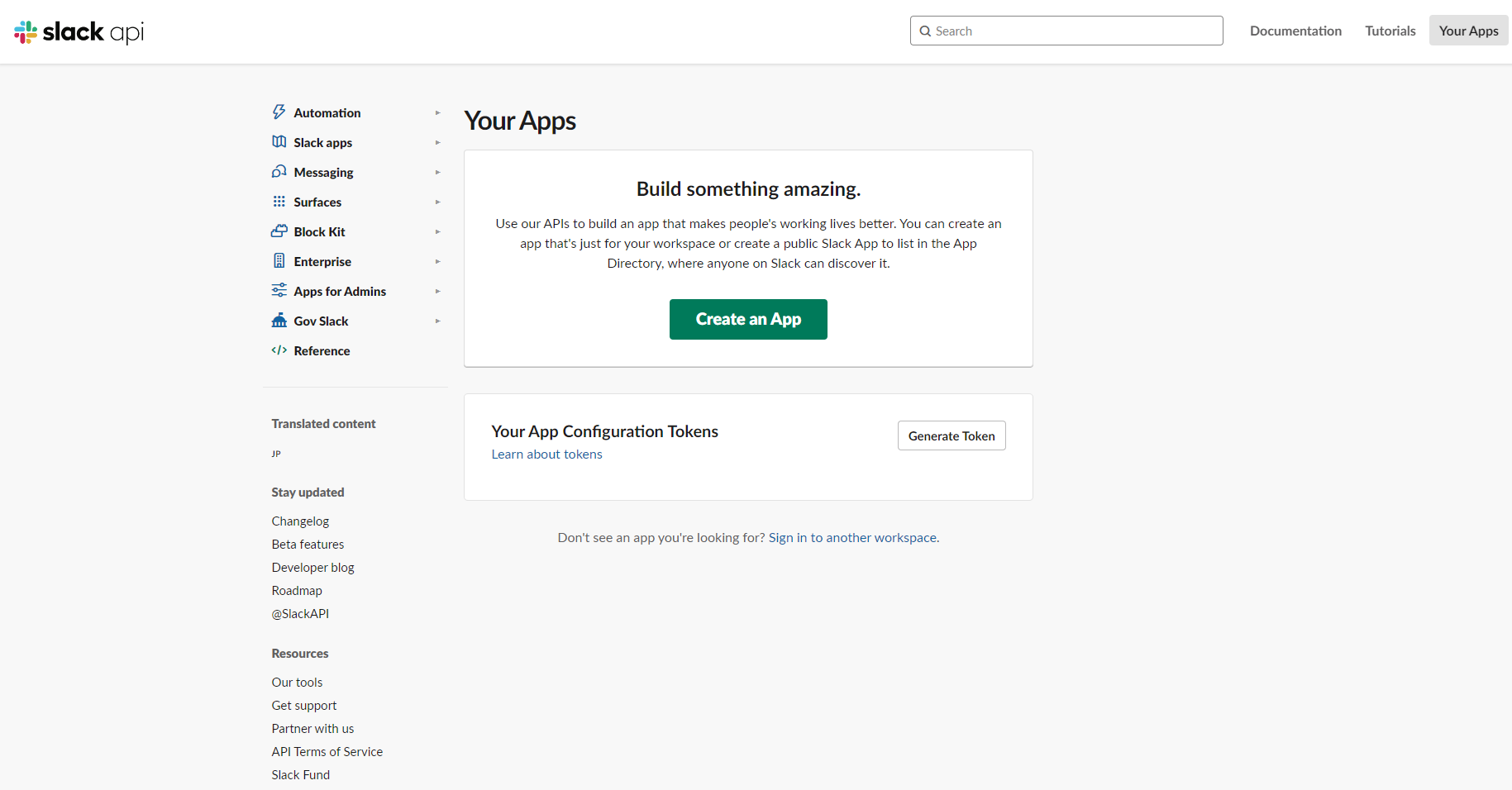The width and height of the screenshot is (1512, 790).
Task: Focus the Search input field
Action: tap(1066, 31)
